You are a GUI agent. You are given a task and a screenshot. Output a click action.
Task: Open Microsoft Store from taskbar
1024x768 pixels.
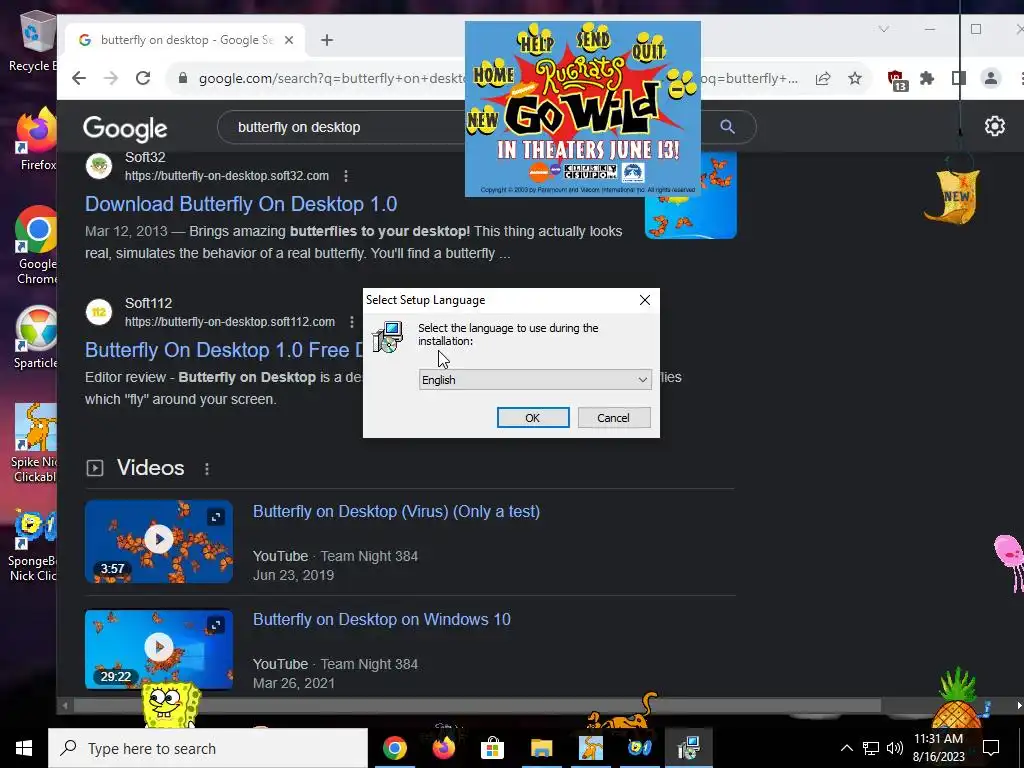pyautogui.click(x=492, y=748)
